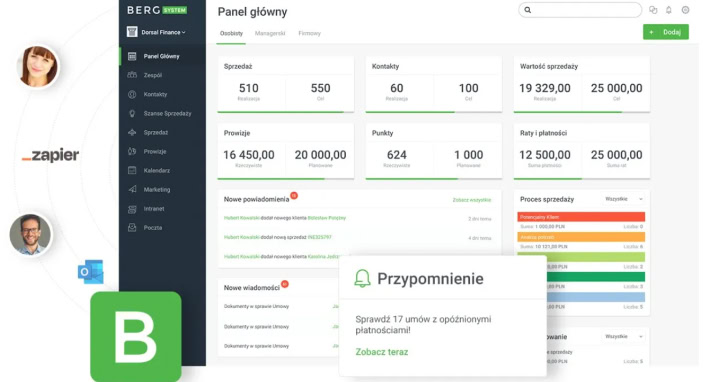Click the Intranet sidebar icon

pos(132,209)
